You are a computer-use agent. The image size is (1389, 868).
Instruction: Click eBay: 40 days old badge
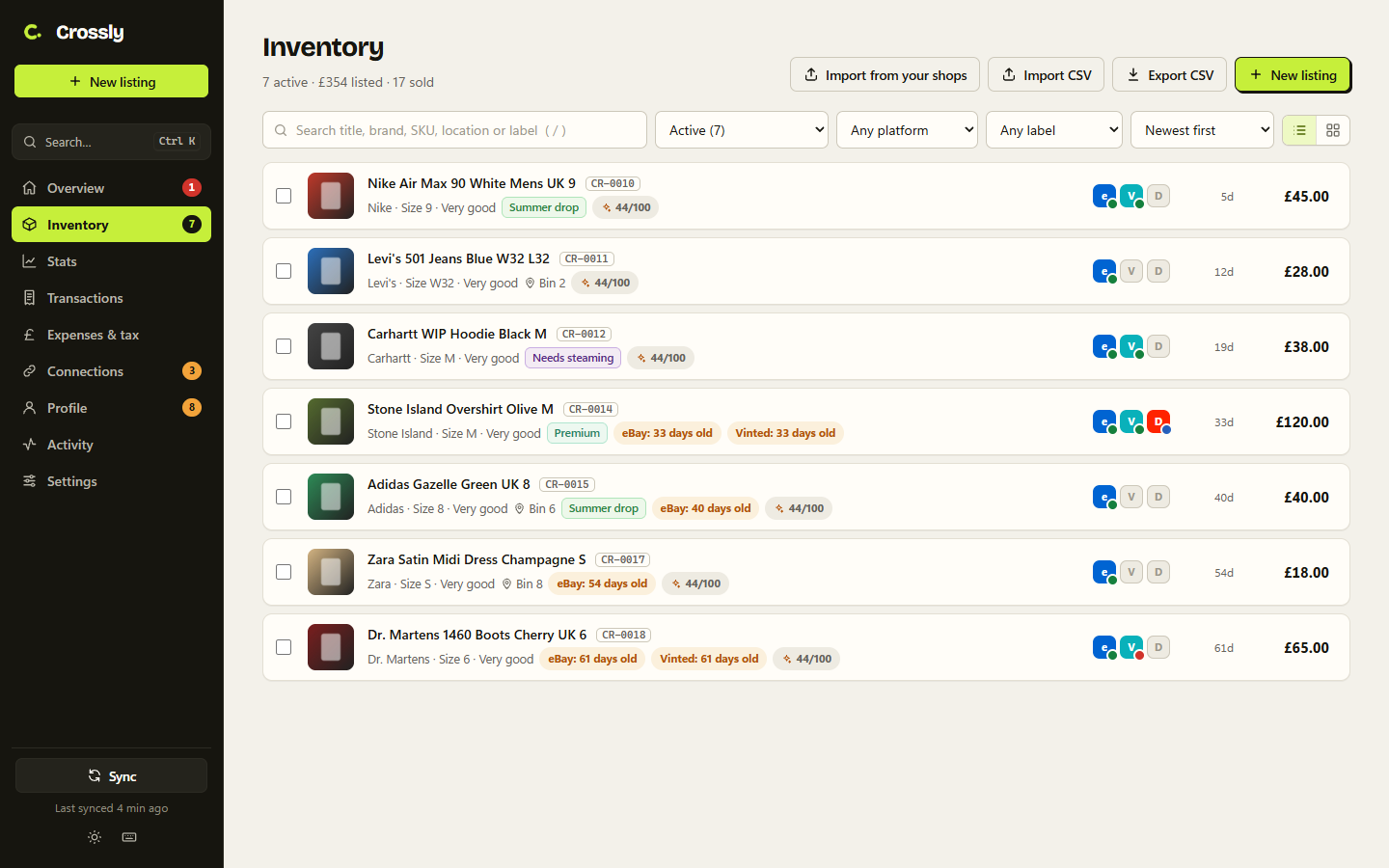pos(705,508)
